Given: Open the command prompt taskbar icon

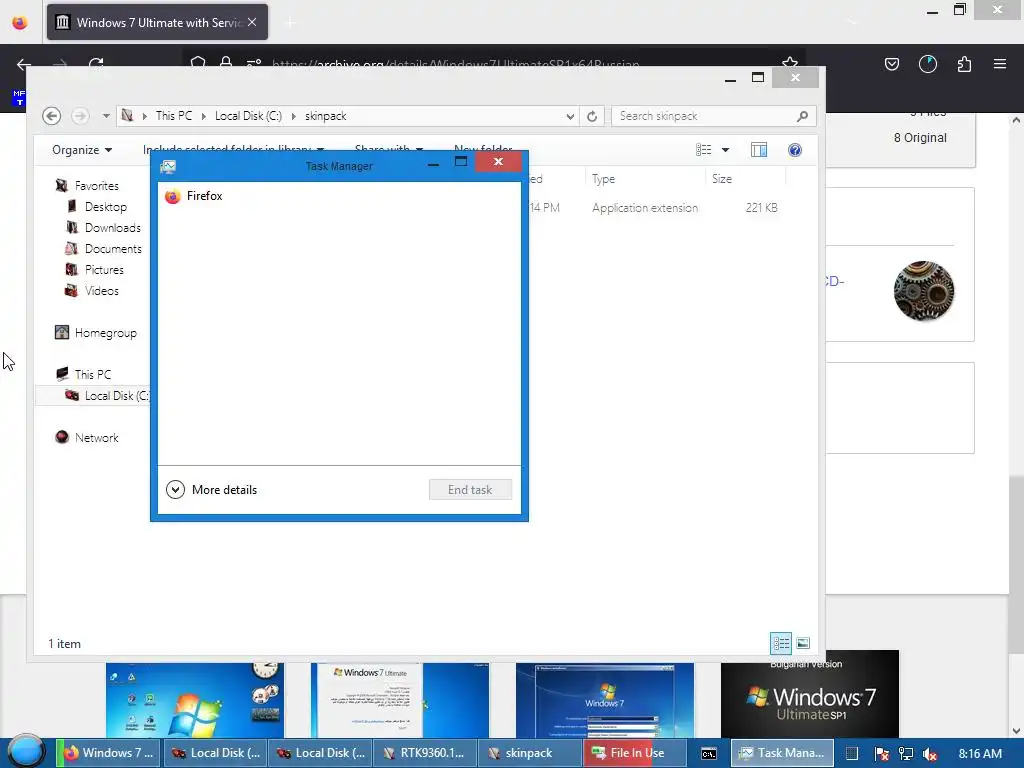Looking at the screenshot, I should point(709,754).
